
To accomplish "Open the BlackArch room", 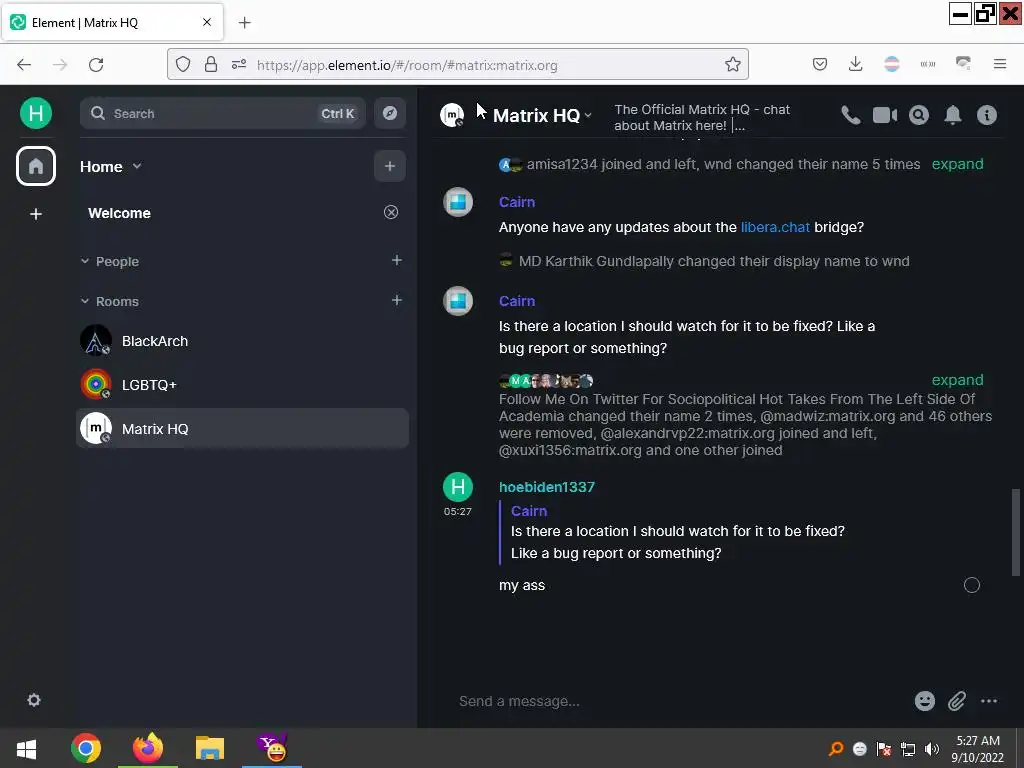I will click(x=242, y=341).
